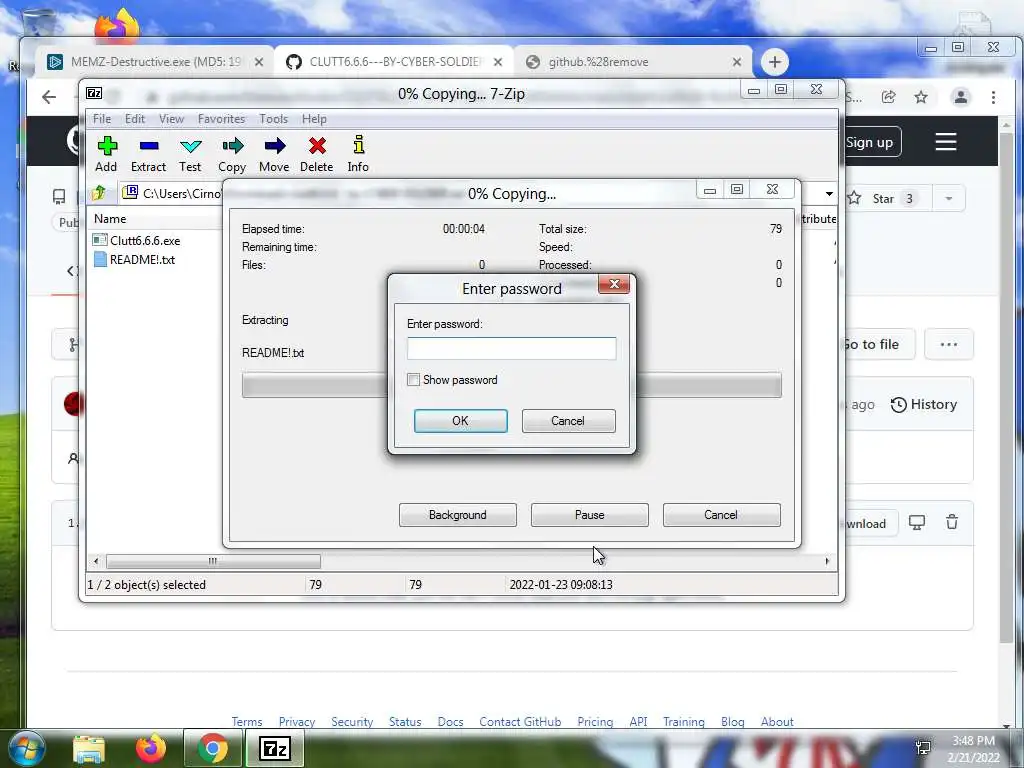Open a new browser tab

tap(775, 62)
